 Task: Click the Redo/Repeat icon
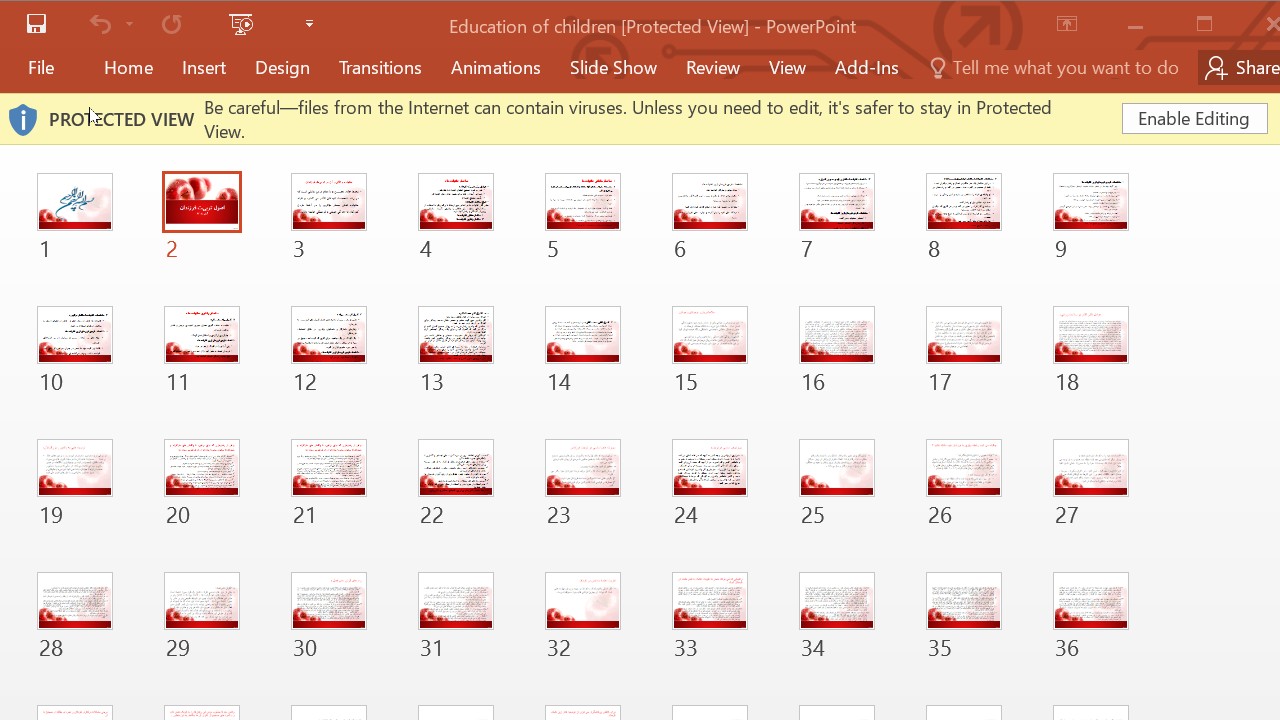172,25
